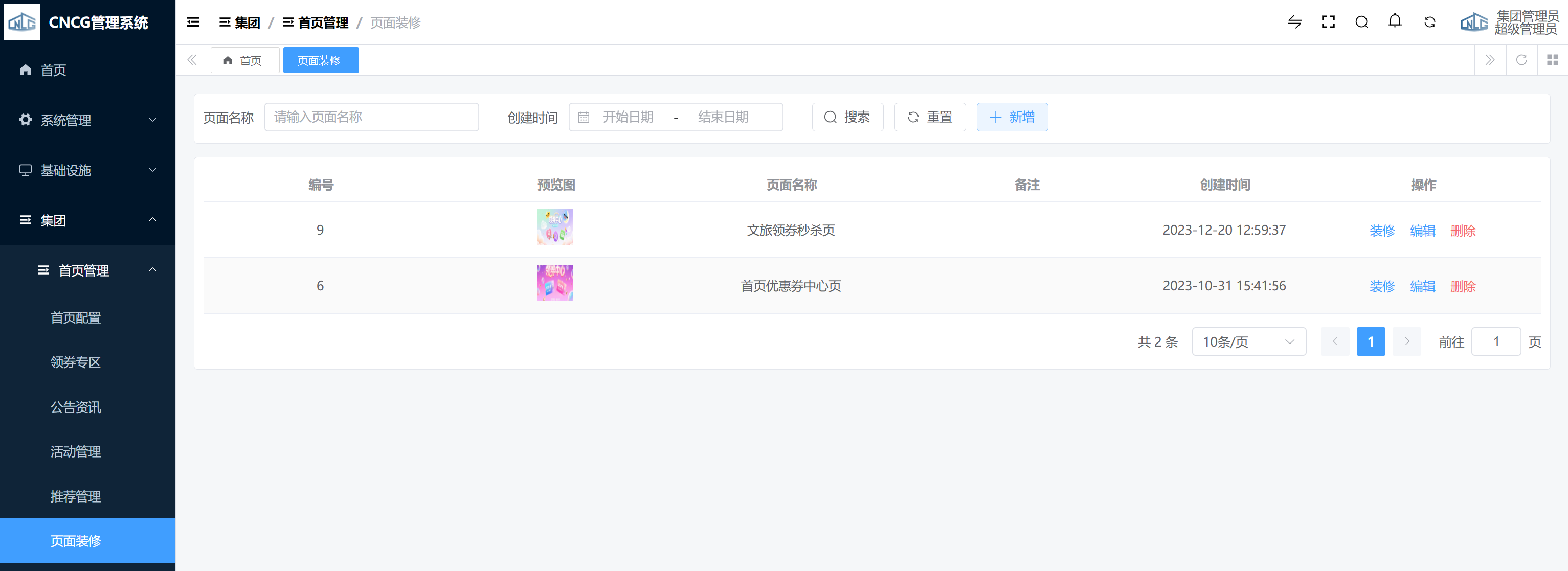Open the header search magnifier icon
Image resolution: width=1568 pixels, height=571 pixels.
click(x=1361, y=22)
